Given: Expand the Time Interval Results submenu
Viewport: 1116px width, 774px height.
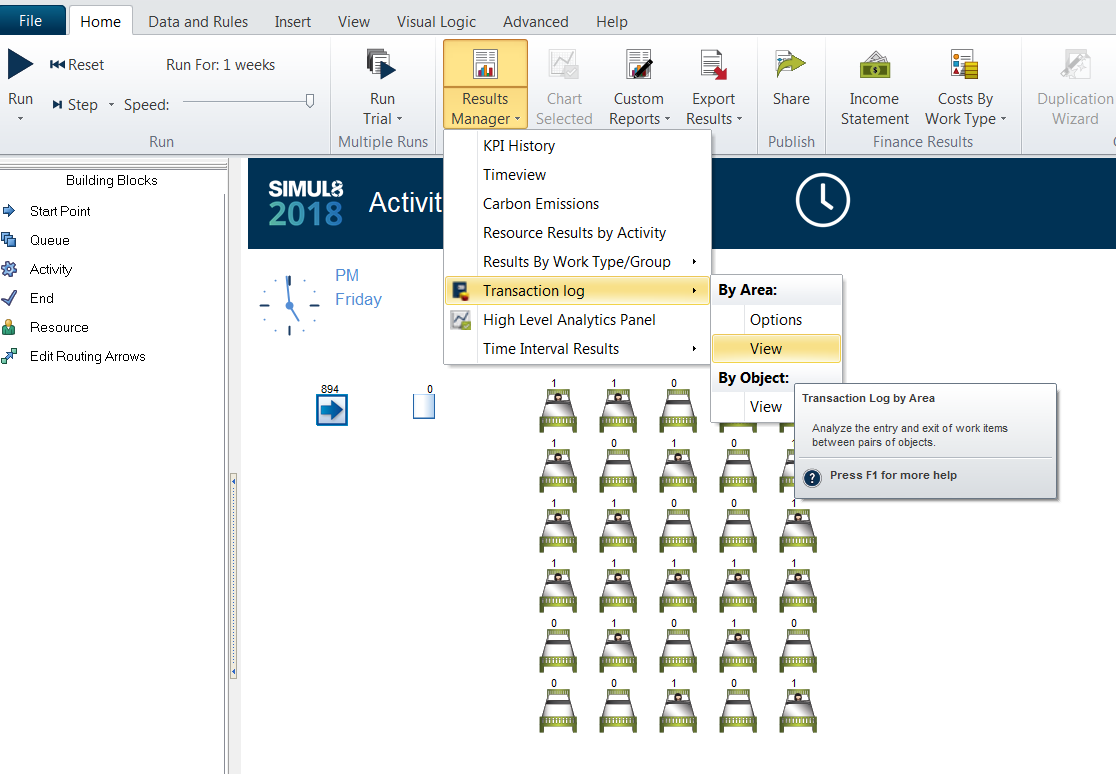Looking at the screenshot, I should 694,349.
